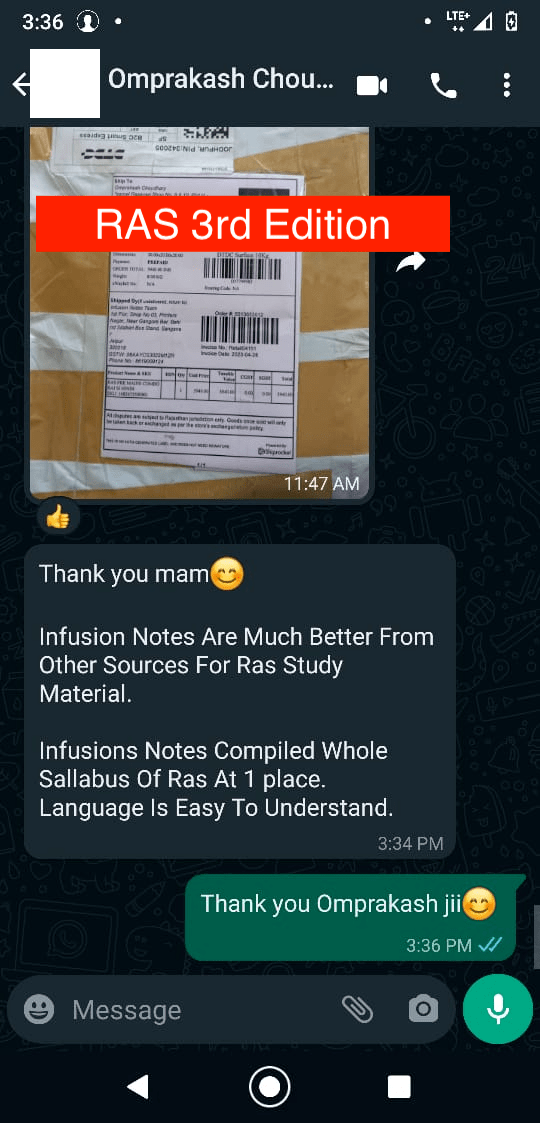Tap the Android recent apps square
Screen dimensions: 540x1123
[399, 1087]
